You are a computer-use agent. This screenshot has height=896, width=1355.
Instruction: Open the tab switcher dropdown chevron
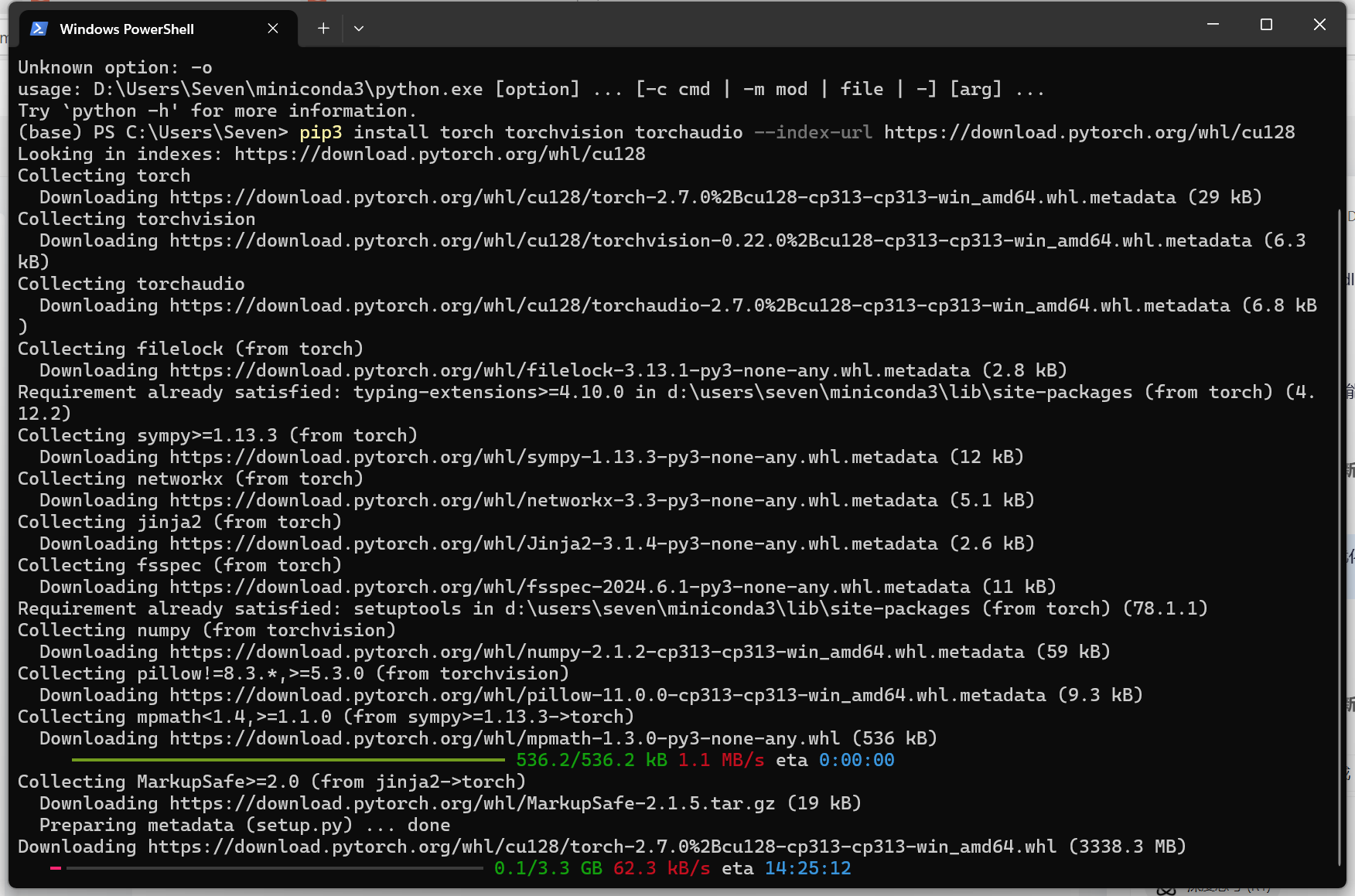click(358, 28)
